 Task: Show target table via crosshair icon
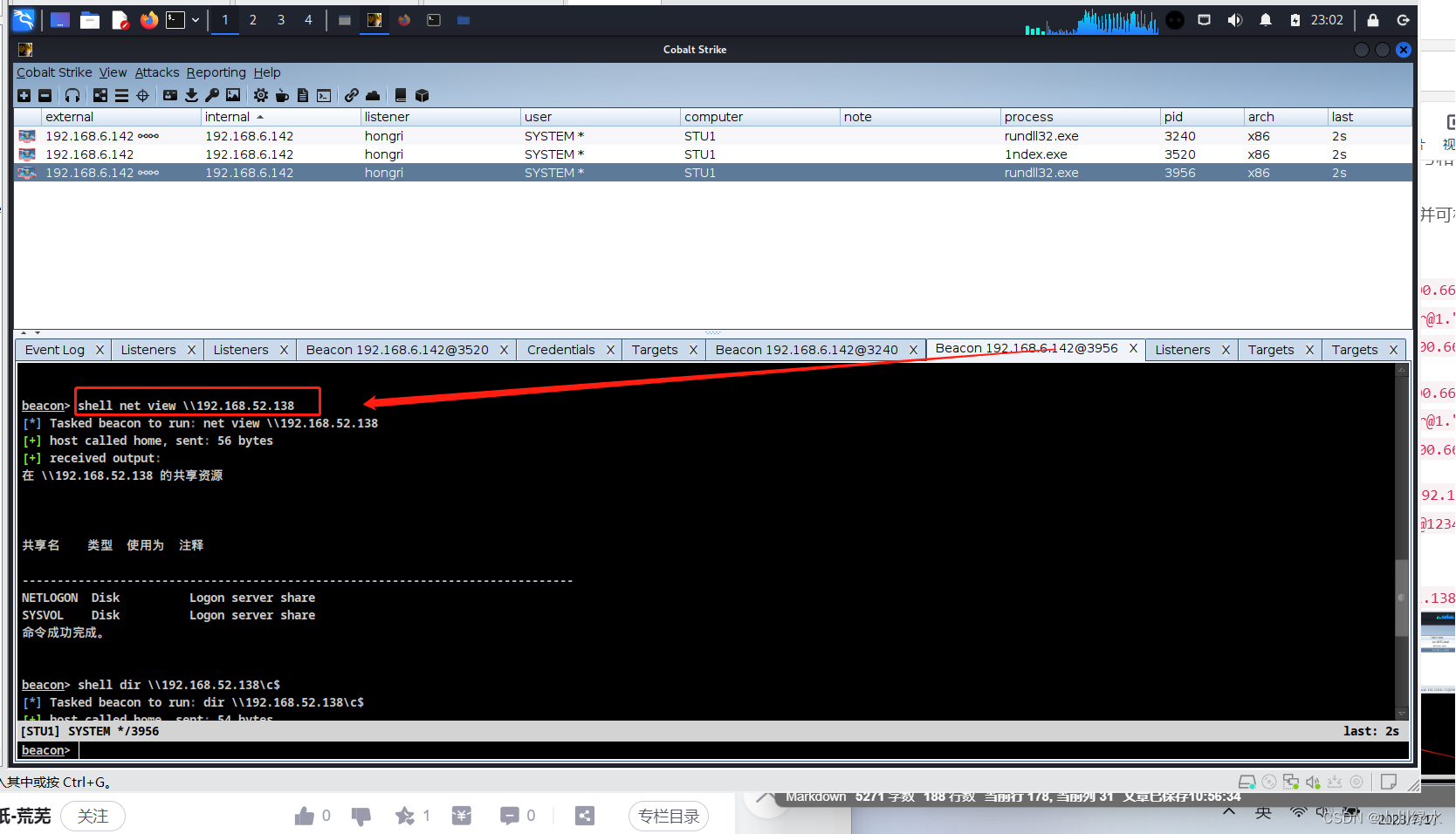click(x=142, y=95)
